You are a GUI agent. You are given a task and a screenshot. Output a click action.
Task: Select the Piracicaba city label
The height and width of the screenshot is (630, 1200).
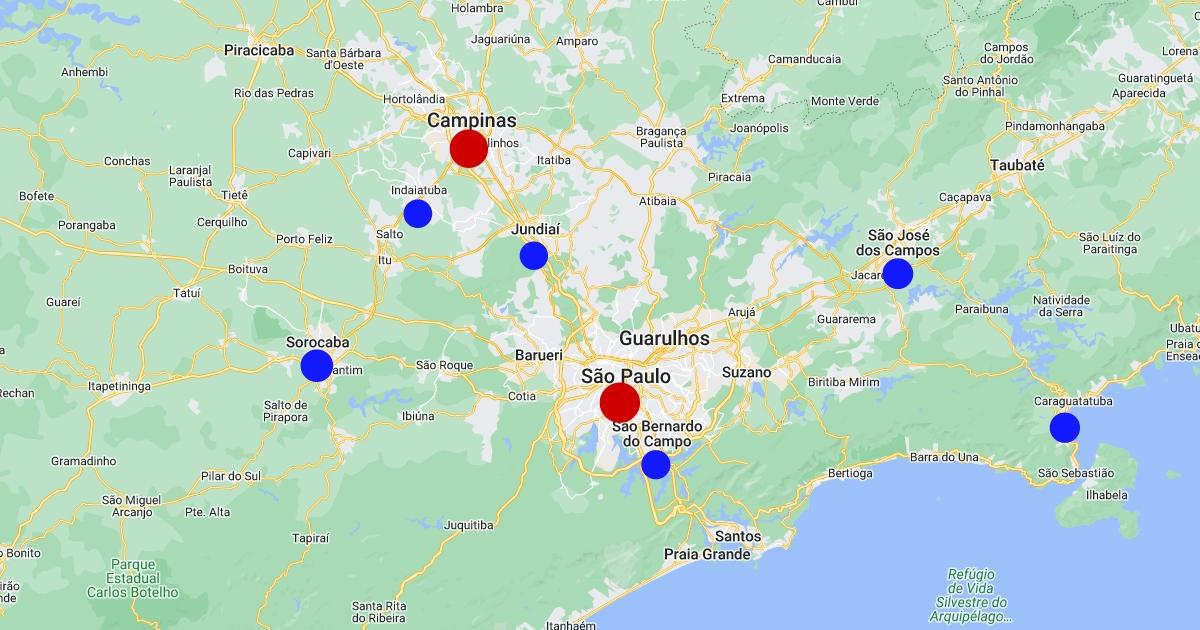[259, 50]
